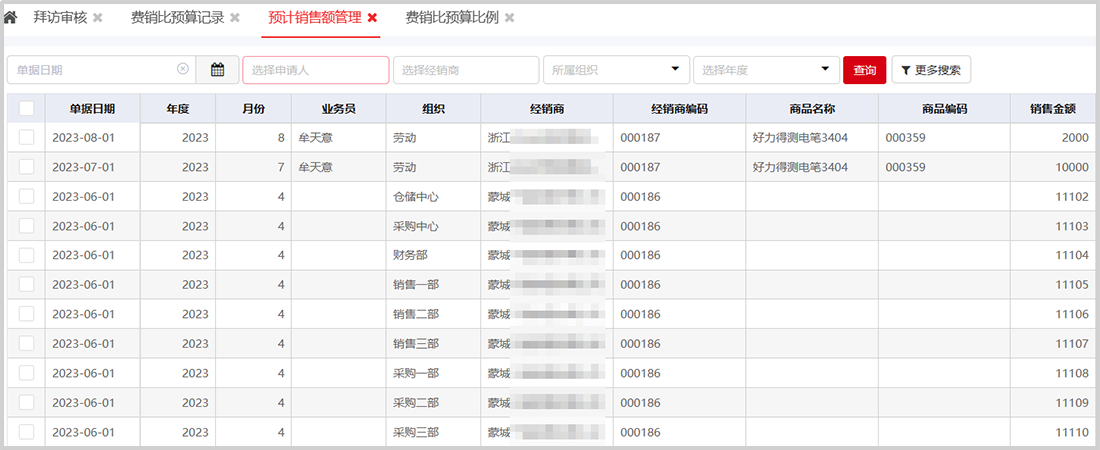Click the home icon in tab bar
This screenshot has height=450, width=1100.
[x=11, y=18]
